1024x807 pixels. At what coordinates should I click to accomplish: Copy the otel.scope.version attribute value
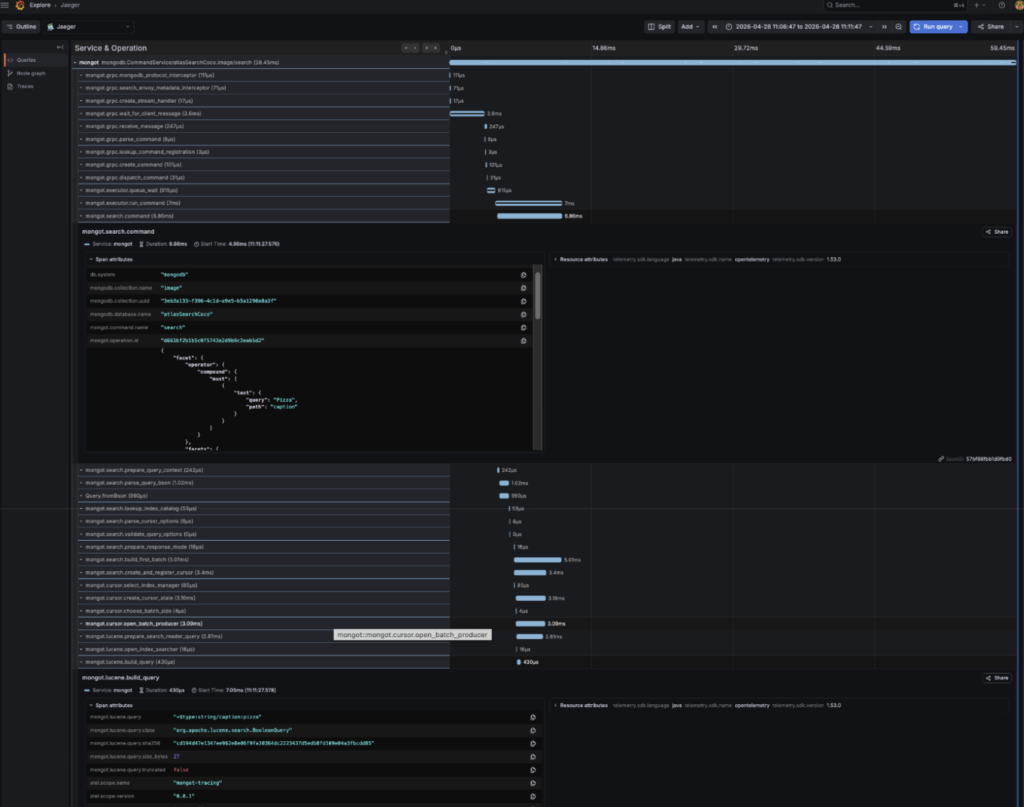pos(533,796)
